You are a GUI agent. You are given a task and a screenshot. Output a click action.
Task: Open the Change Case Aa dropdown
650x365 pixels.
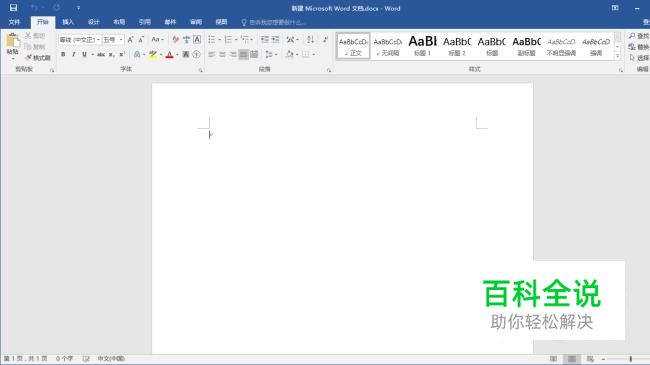(157, 39)
